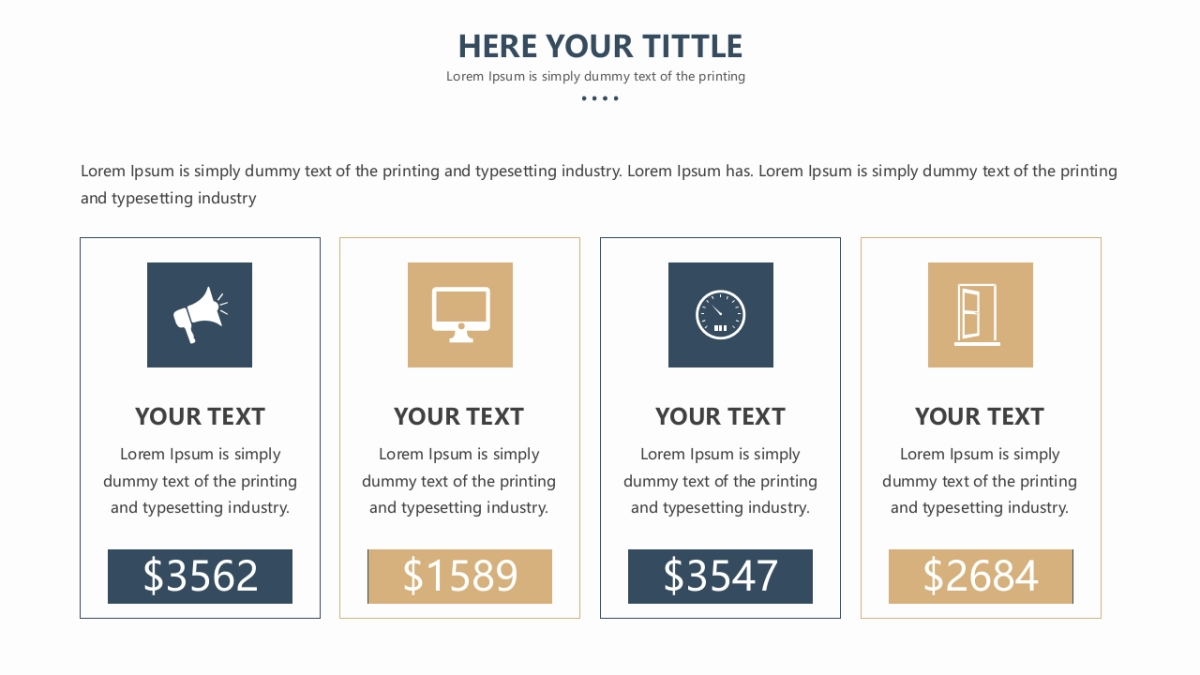Select the open door icon
The image size is (1200, 675).
pos(980,314)
